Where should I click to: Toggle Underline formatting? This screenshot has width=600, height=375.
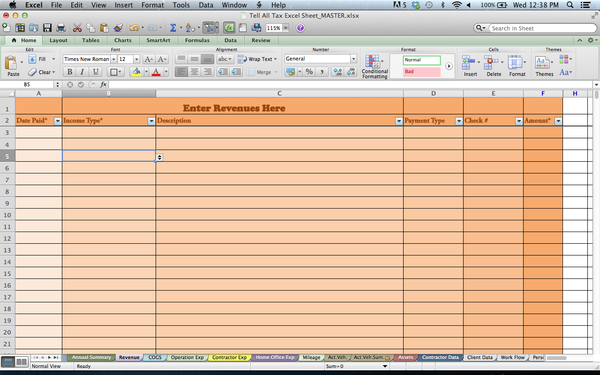click(95, 72)
